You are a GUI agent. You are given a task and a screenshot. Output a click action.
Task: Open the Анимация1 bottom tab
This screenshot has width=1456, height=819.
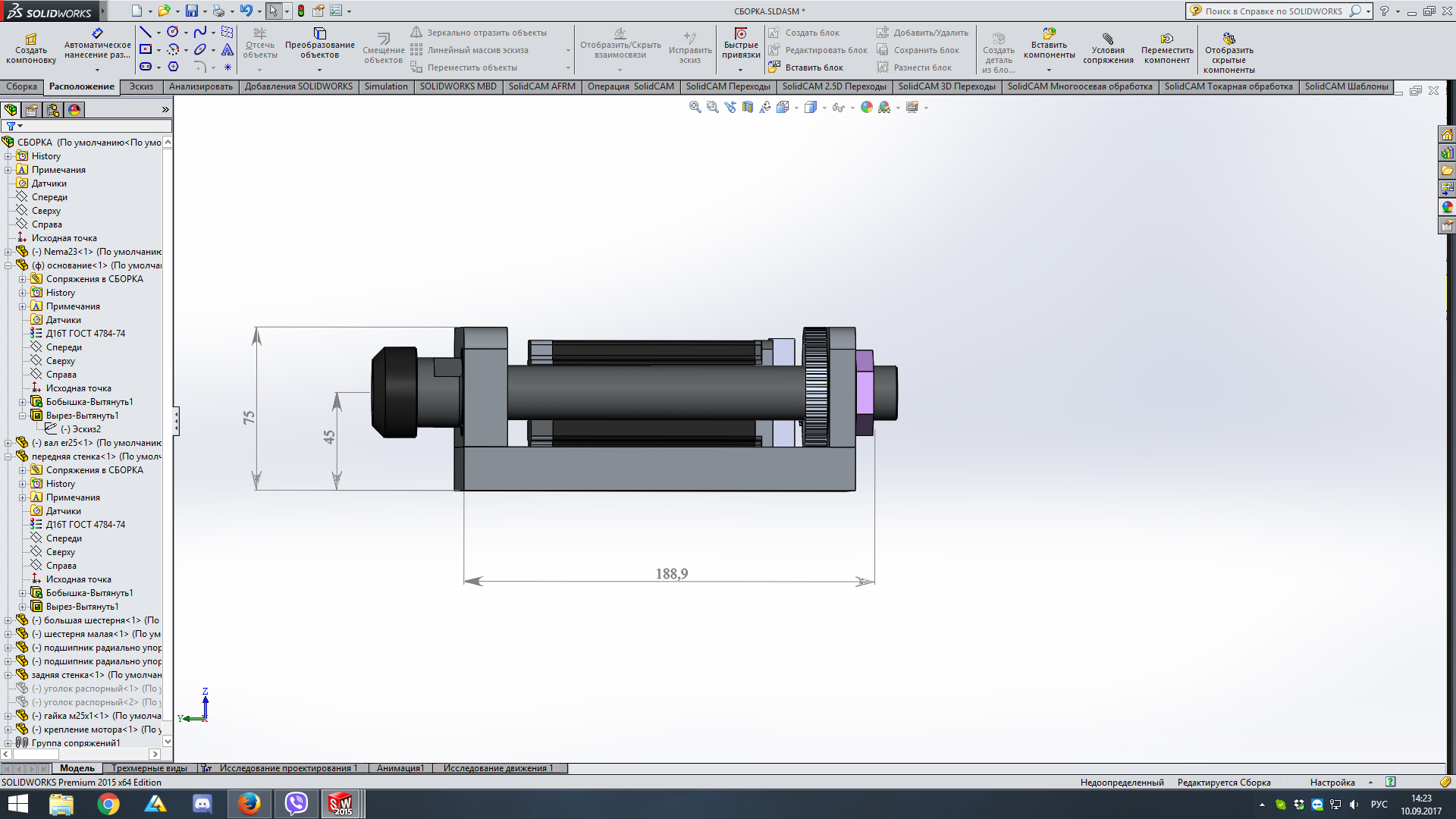coord(400,768)
